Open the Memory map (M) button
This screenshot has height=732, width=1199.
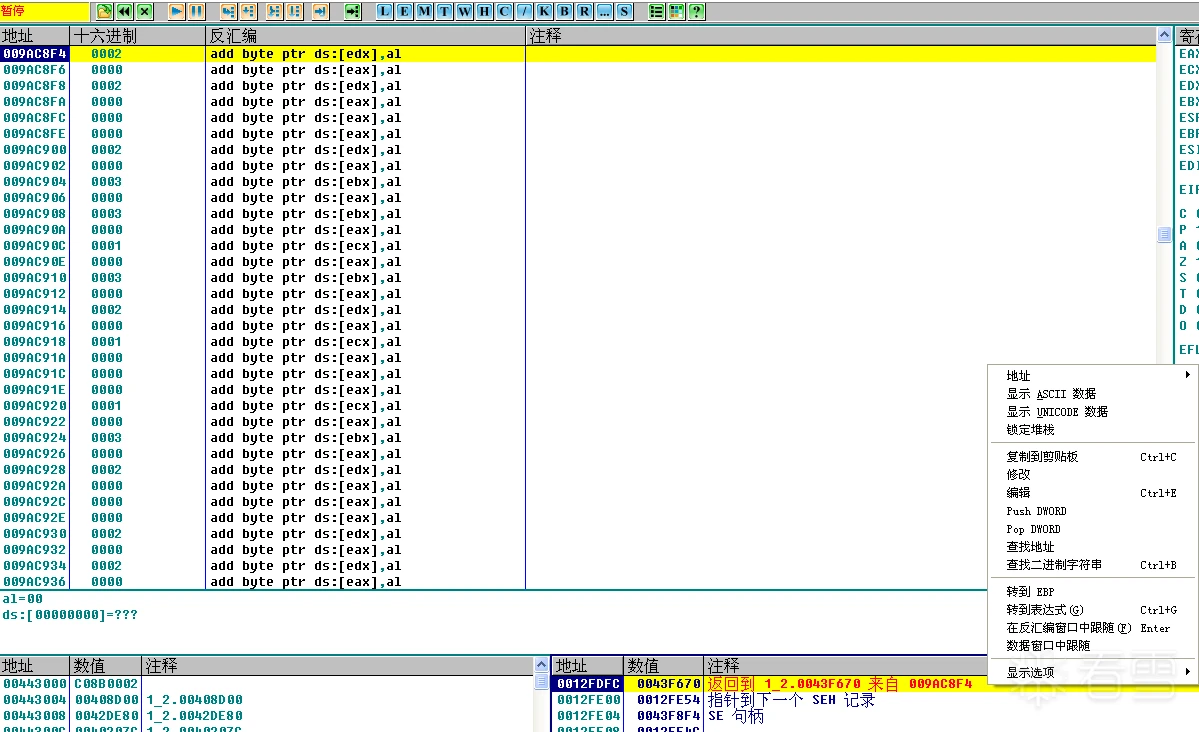coord(424,12)
